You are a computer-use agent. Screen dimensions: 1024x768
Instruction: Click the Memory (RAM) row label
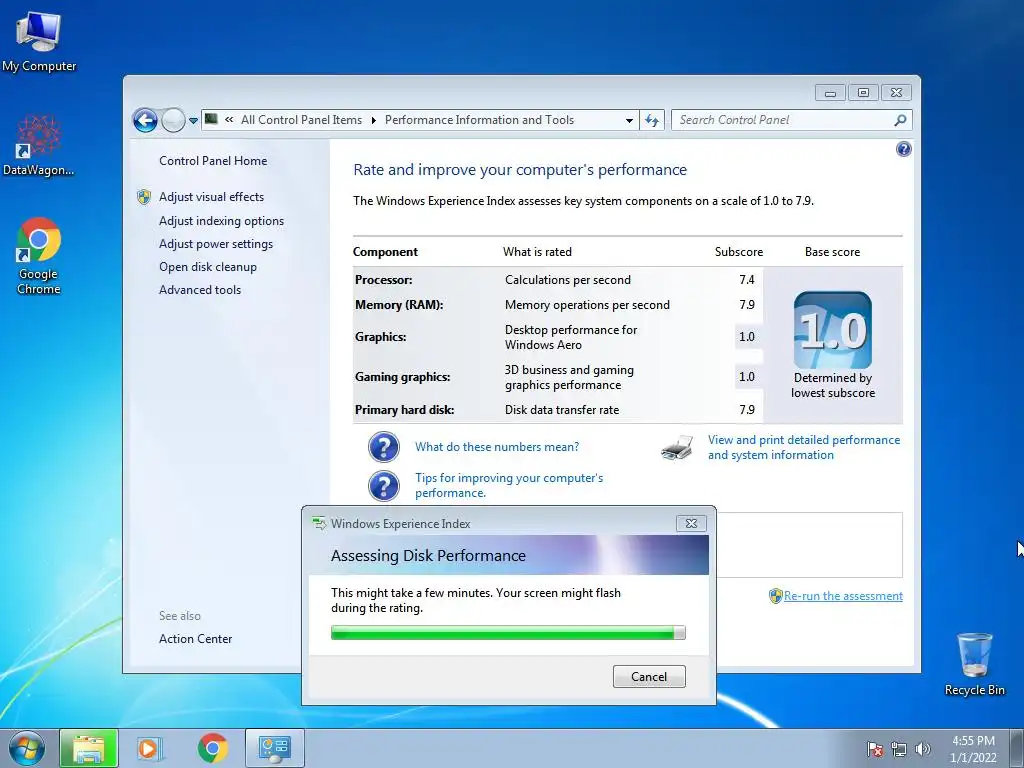(x=399, y=305)
